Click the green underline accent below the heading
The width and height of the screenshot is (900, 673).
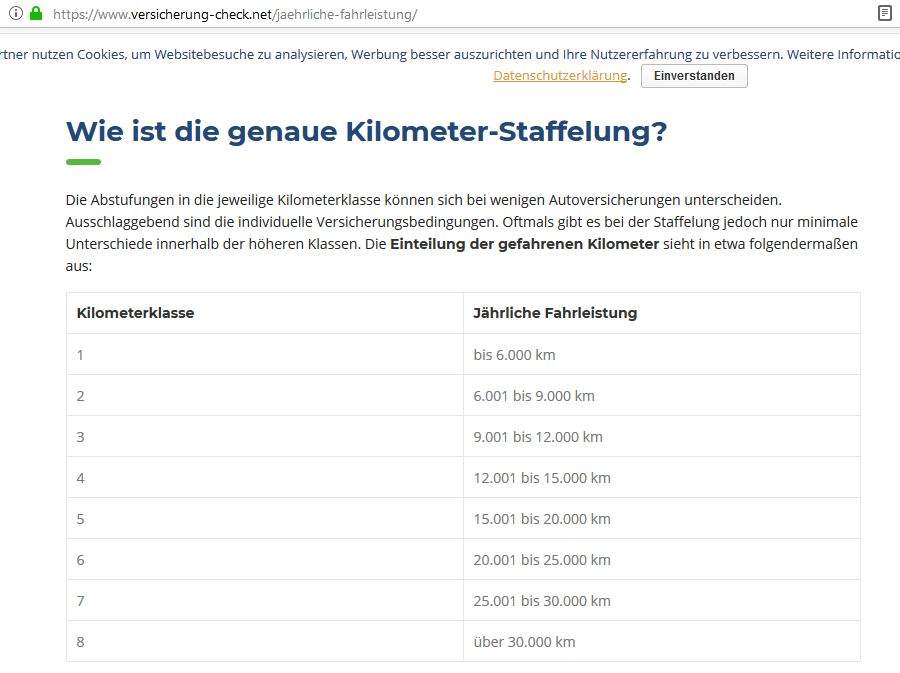(x=83, y=161)
